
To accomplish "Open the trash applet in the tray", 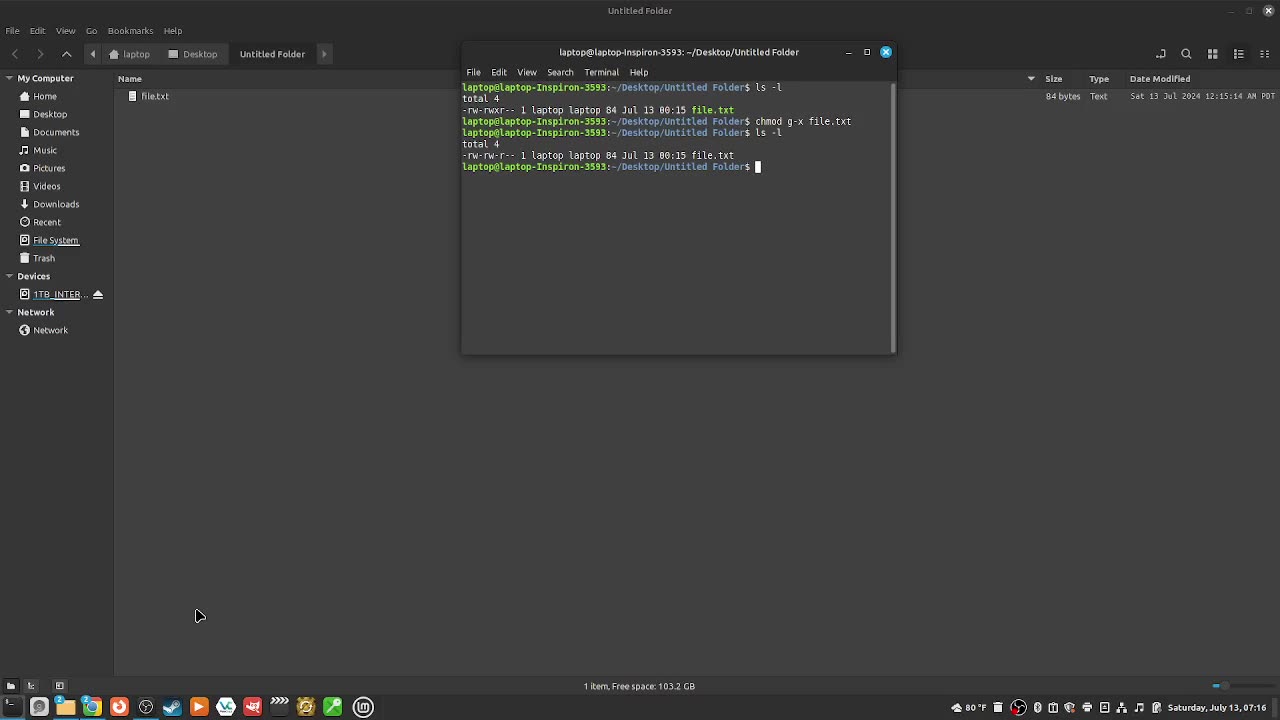I will (998, 708).
